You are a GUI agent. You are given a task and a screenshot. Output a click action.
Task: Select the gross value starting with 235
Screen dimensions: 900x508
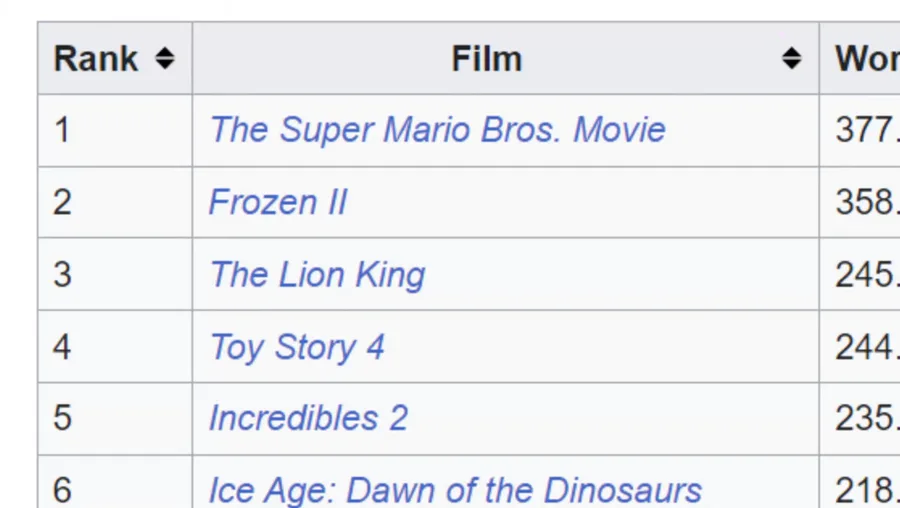click(865, 418)
